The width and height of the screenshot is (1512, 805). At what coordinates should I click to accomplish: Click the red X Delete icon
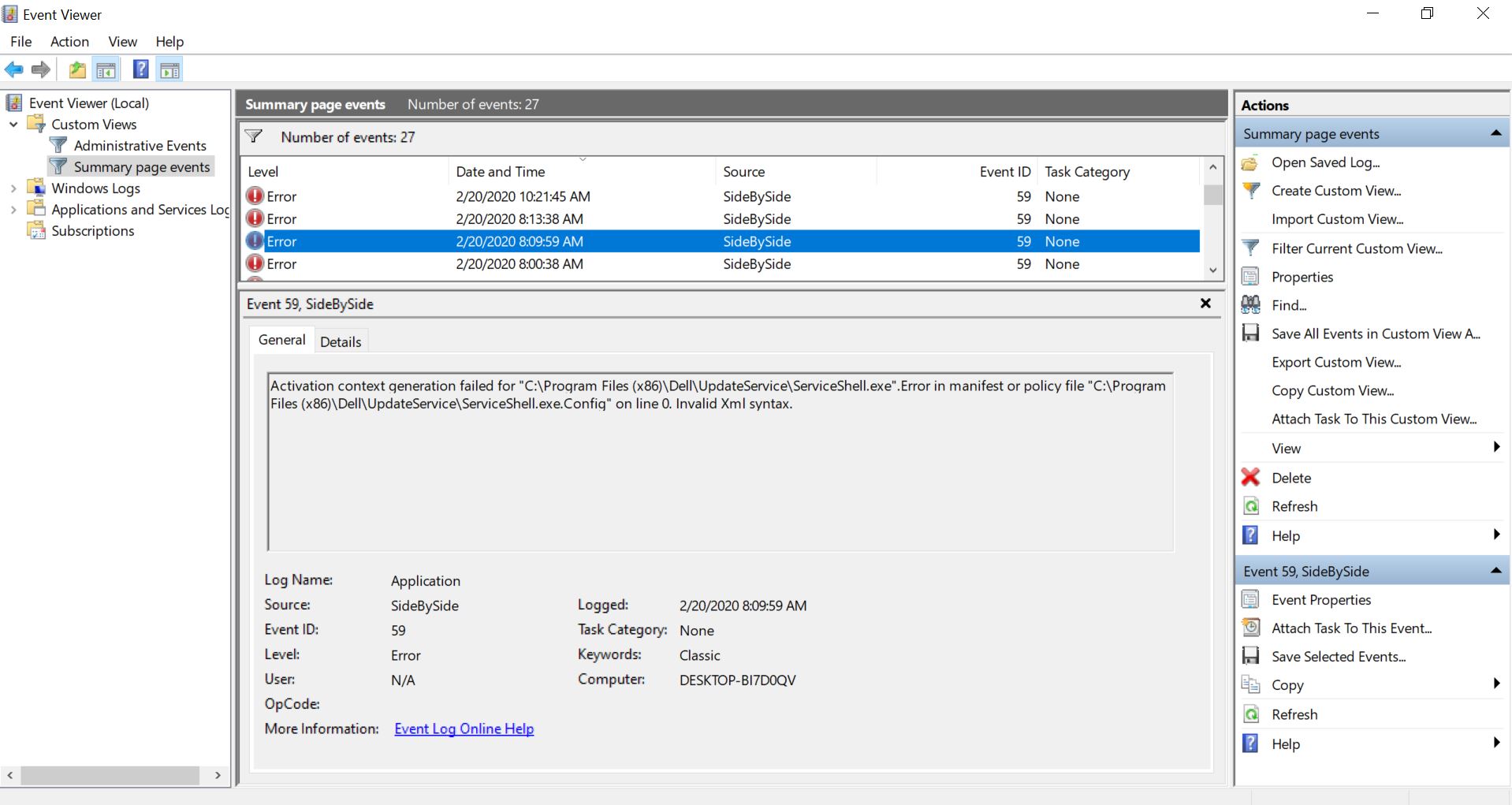[x=1250, y=478]
